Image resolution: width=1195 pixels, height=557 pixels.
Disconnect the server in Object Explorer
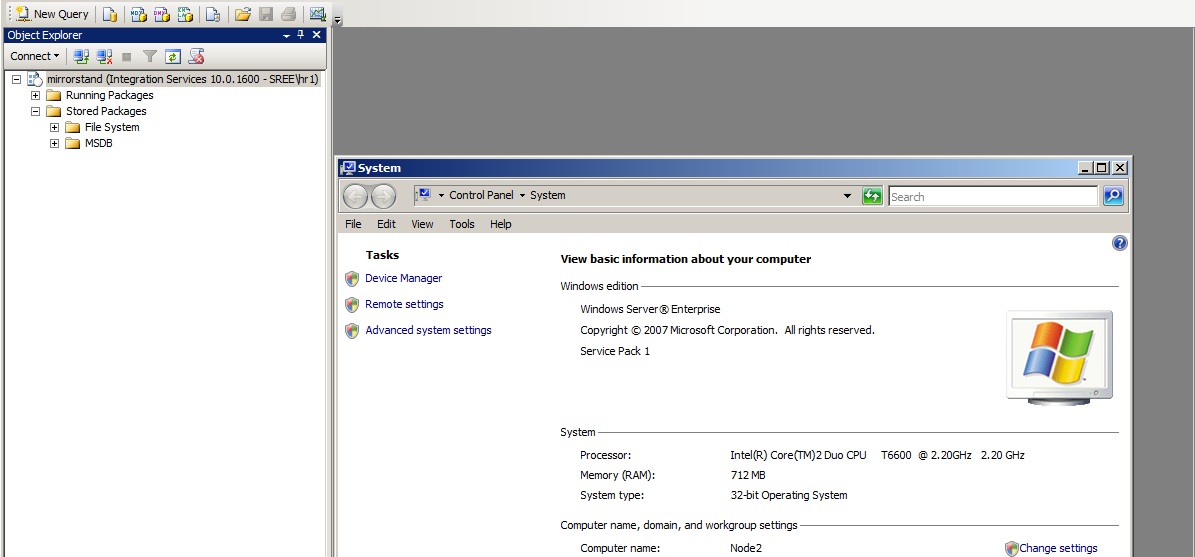pyautogui.click(x=104, y=56)
